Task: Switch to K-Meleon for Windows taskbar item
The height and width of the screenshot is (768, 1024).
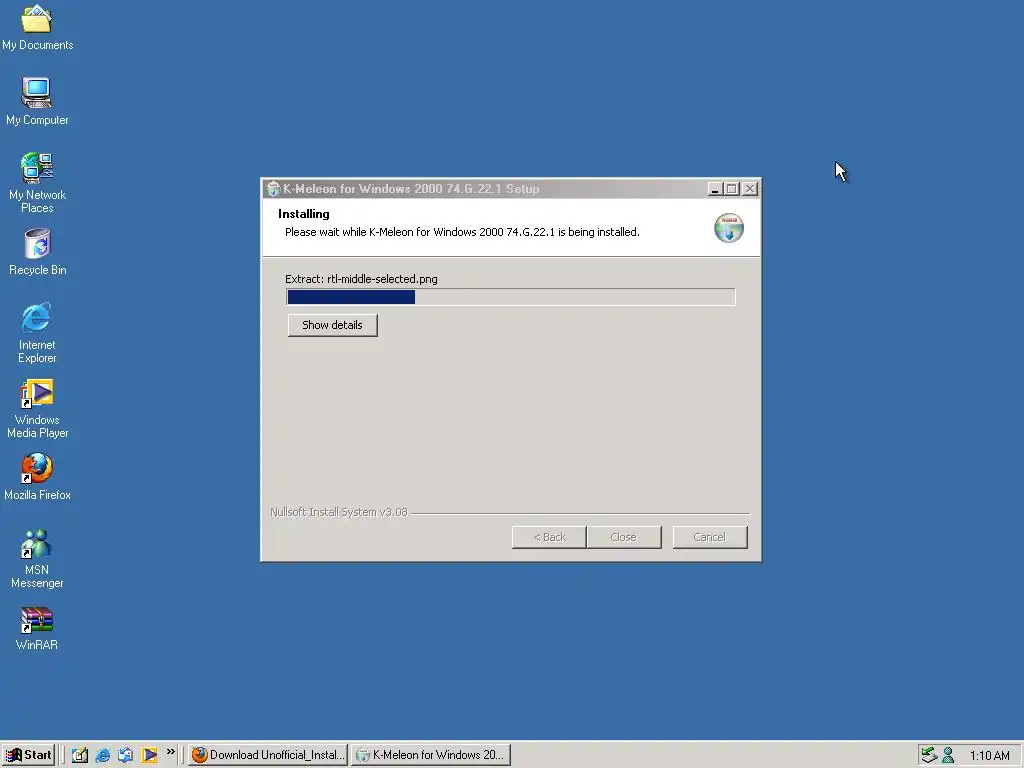Action: [431, 755]
